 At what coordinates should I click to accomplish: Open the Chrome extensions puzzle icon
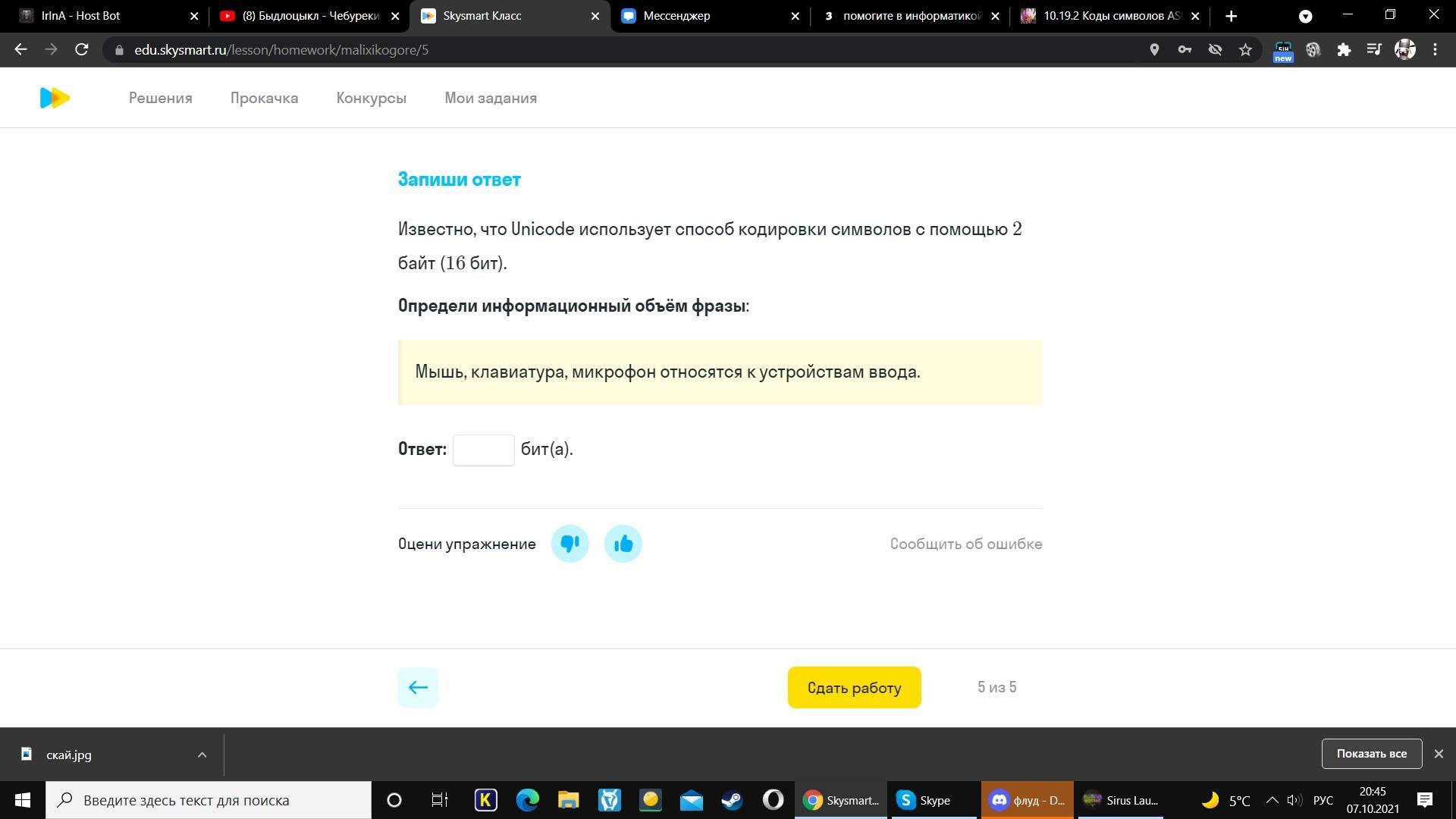tap(1344, 50)
